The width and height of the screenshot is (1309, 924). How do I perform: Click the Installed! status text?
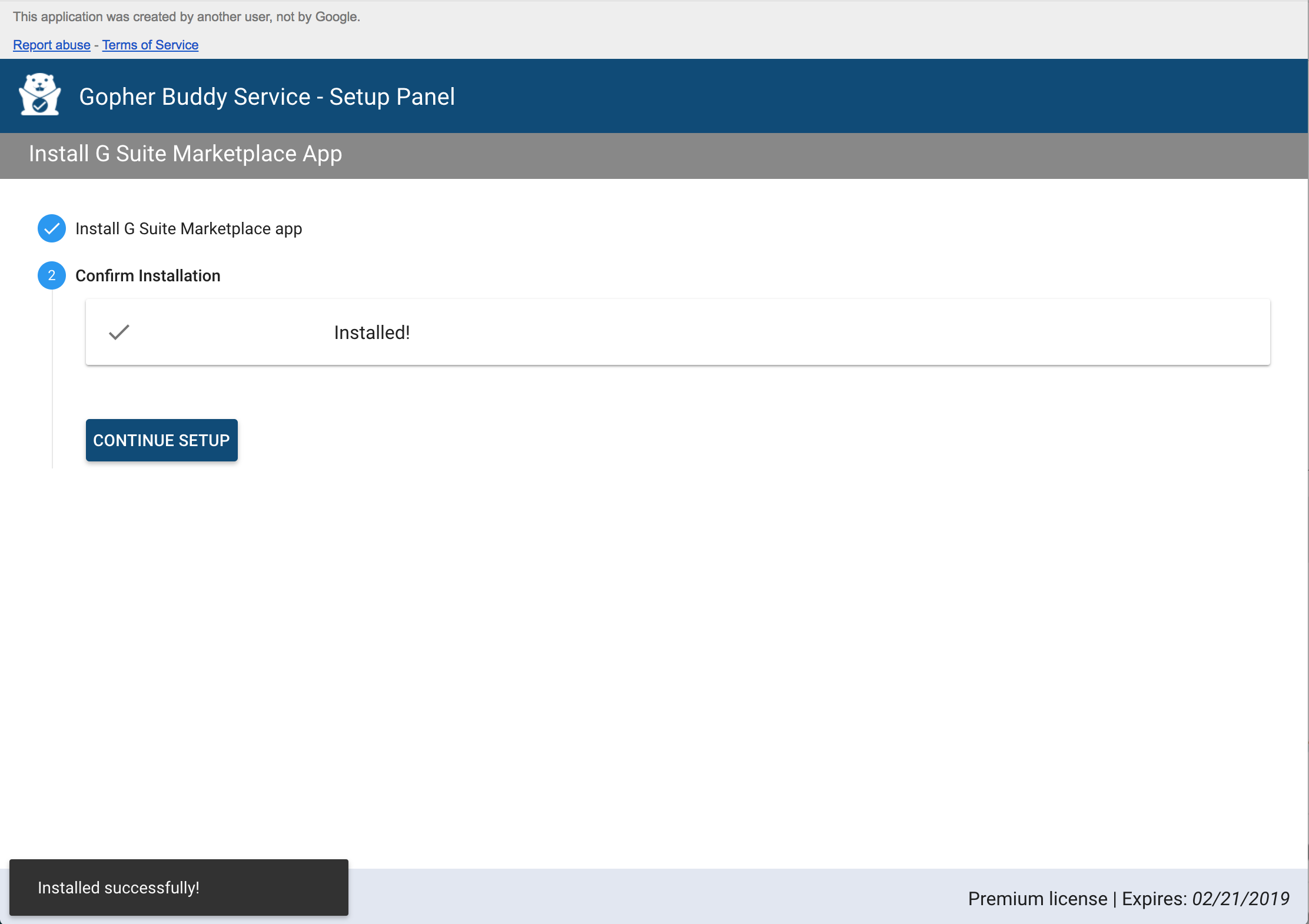[x=372, y=333]
